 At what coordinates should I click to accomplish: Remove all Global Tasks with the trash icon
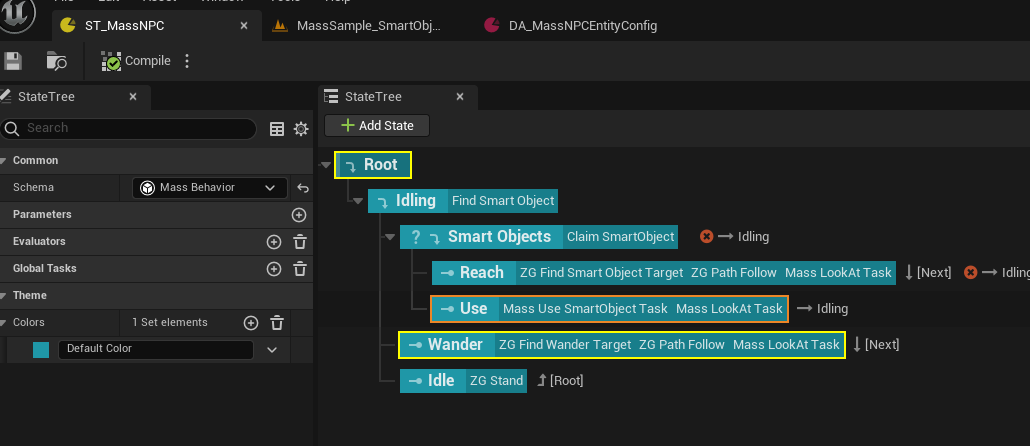click(300, 269)
